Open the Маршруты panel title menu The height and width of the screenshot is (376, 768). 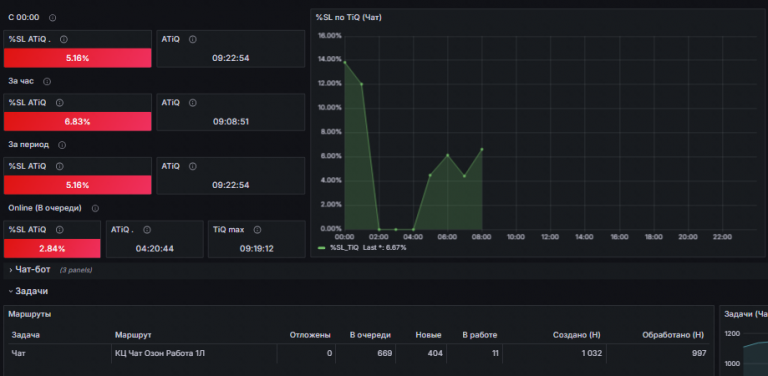29,314
